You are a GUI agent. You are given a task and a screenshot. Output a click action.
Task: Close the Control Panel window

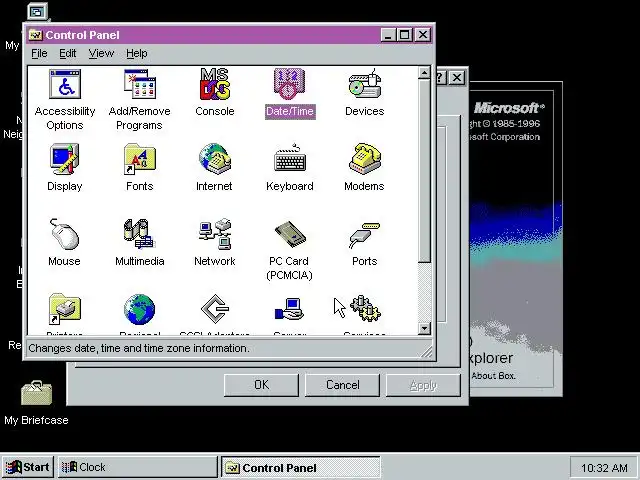coord(423,35)
